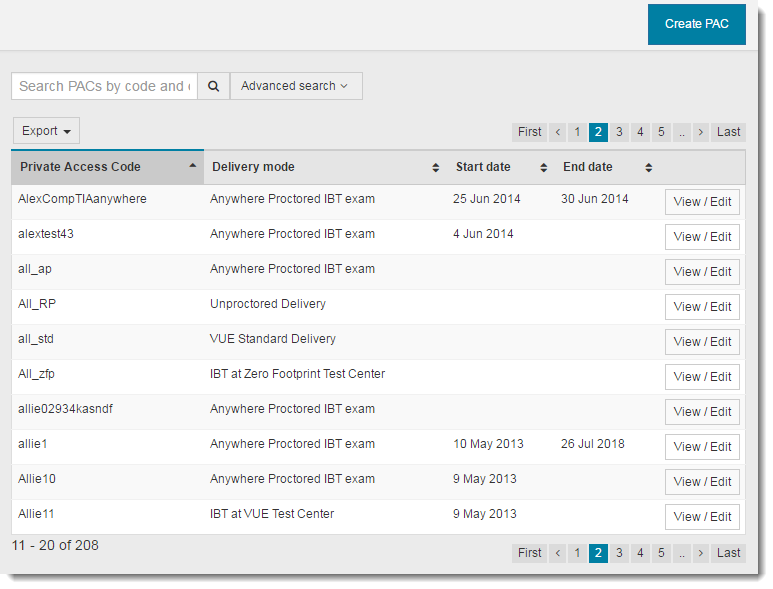Click the Allie11 access code
773x589 pixels.
tap(36, 514)
